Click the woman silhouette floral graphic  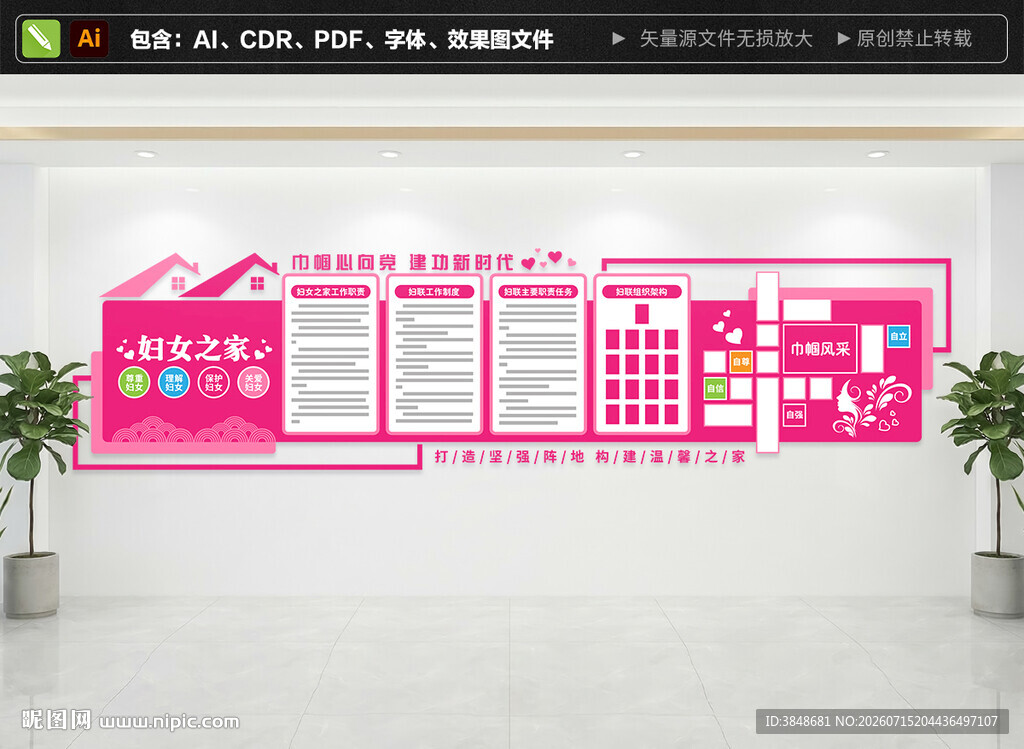871,406
